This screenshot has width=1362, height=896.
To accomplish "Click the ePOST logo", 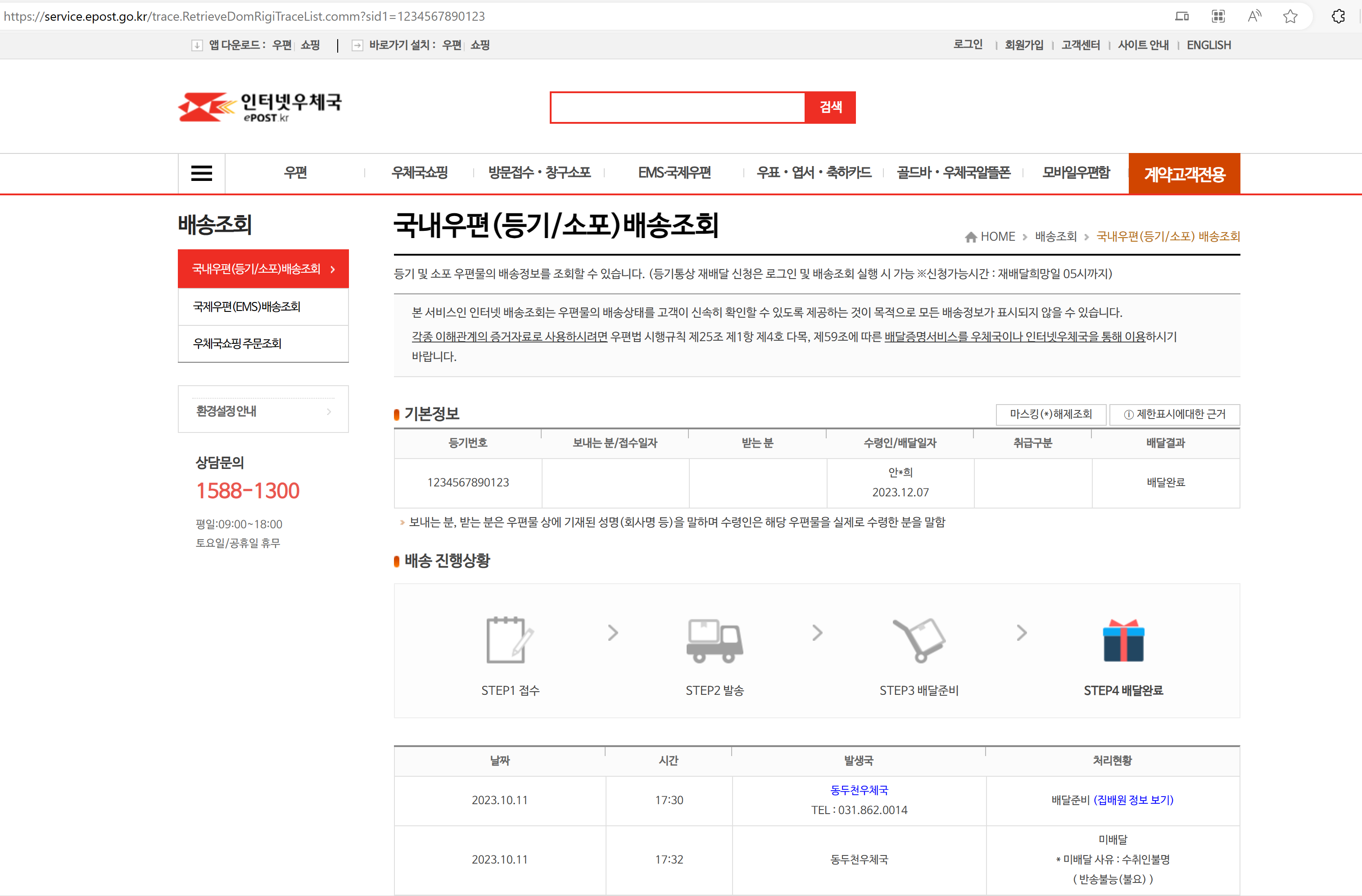I will point(260,107).
